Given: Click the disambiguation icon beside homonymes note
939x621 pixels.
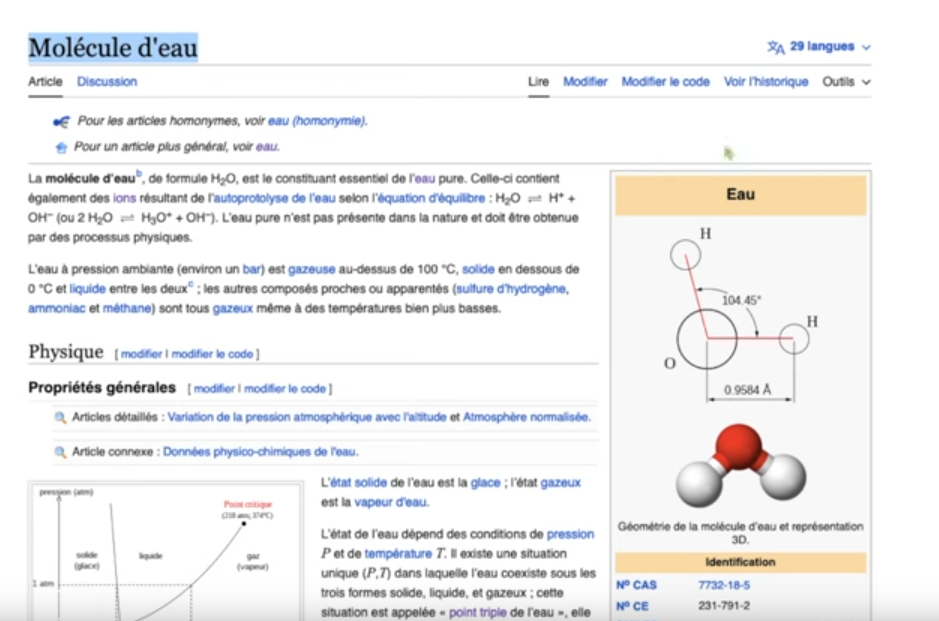Looking at the screenshot, I should point(60,121).
